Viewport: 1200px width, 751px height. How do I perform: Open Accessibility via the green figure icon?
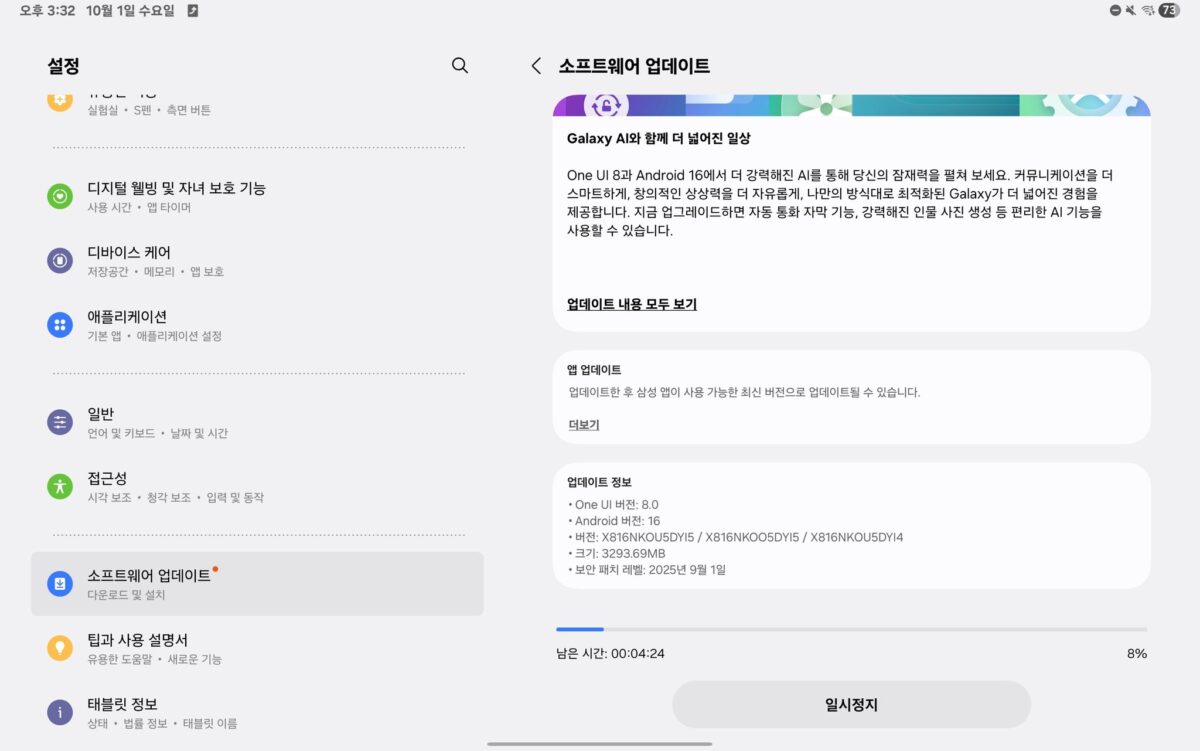(62, 487)
